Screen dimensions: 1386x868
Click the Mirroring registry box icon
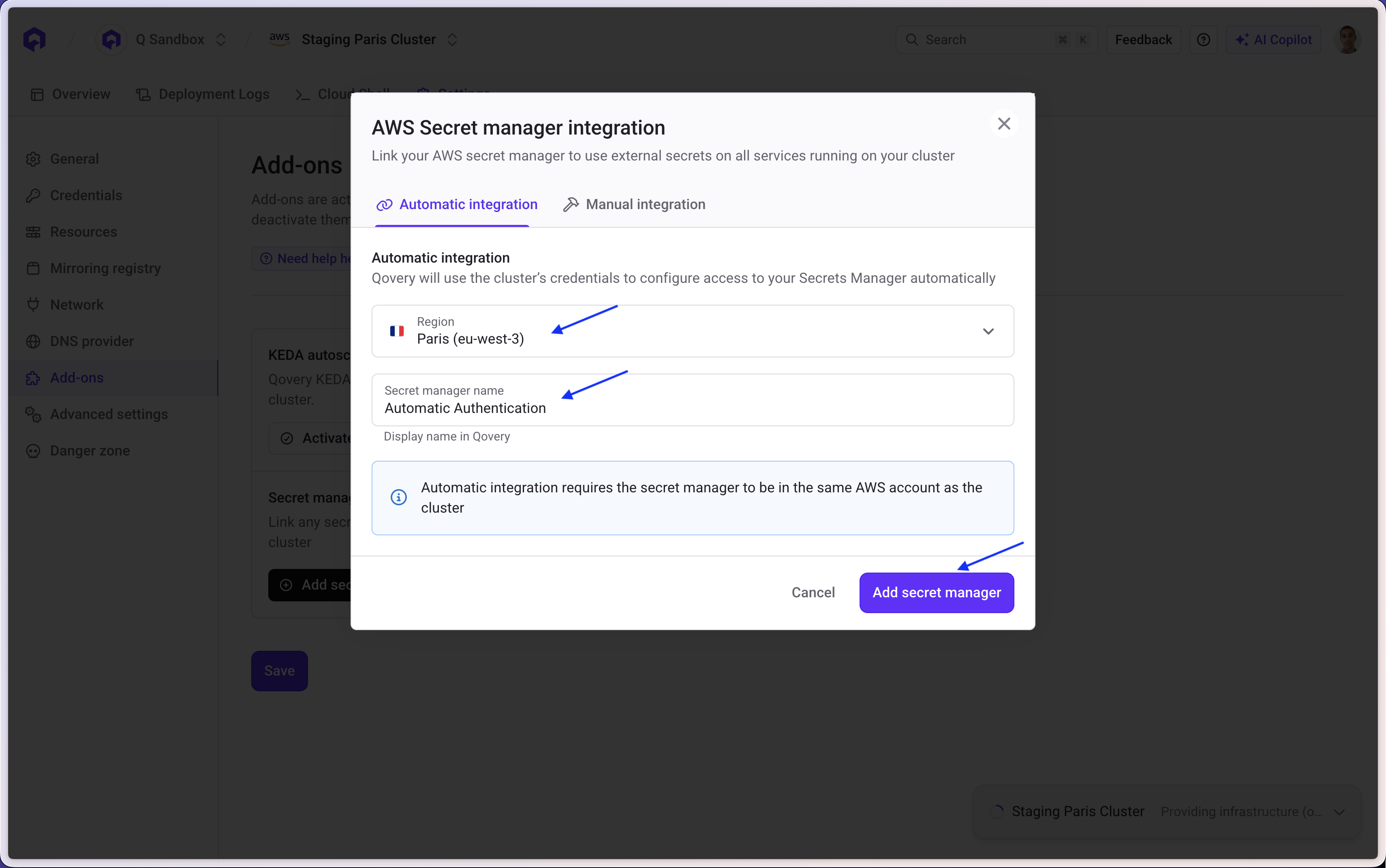click(33, 268)
